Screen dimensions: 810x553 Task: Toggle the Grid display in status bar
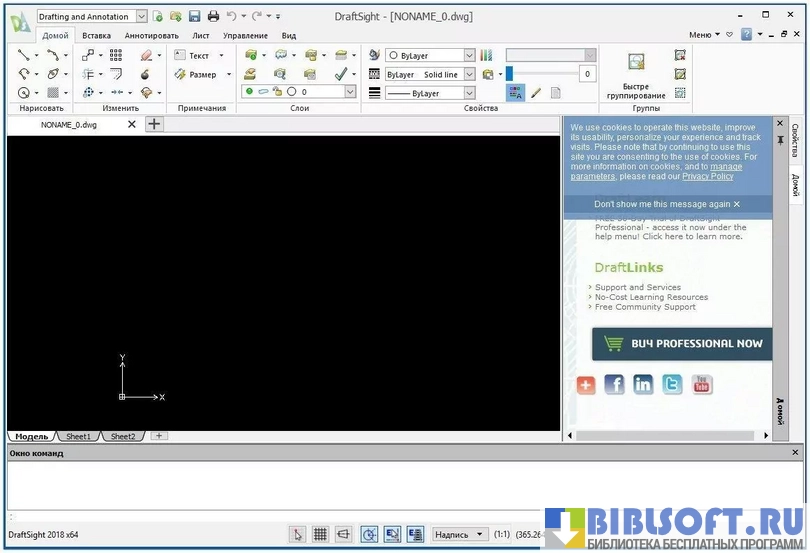pos(320,535)
